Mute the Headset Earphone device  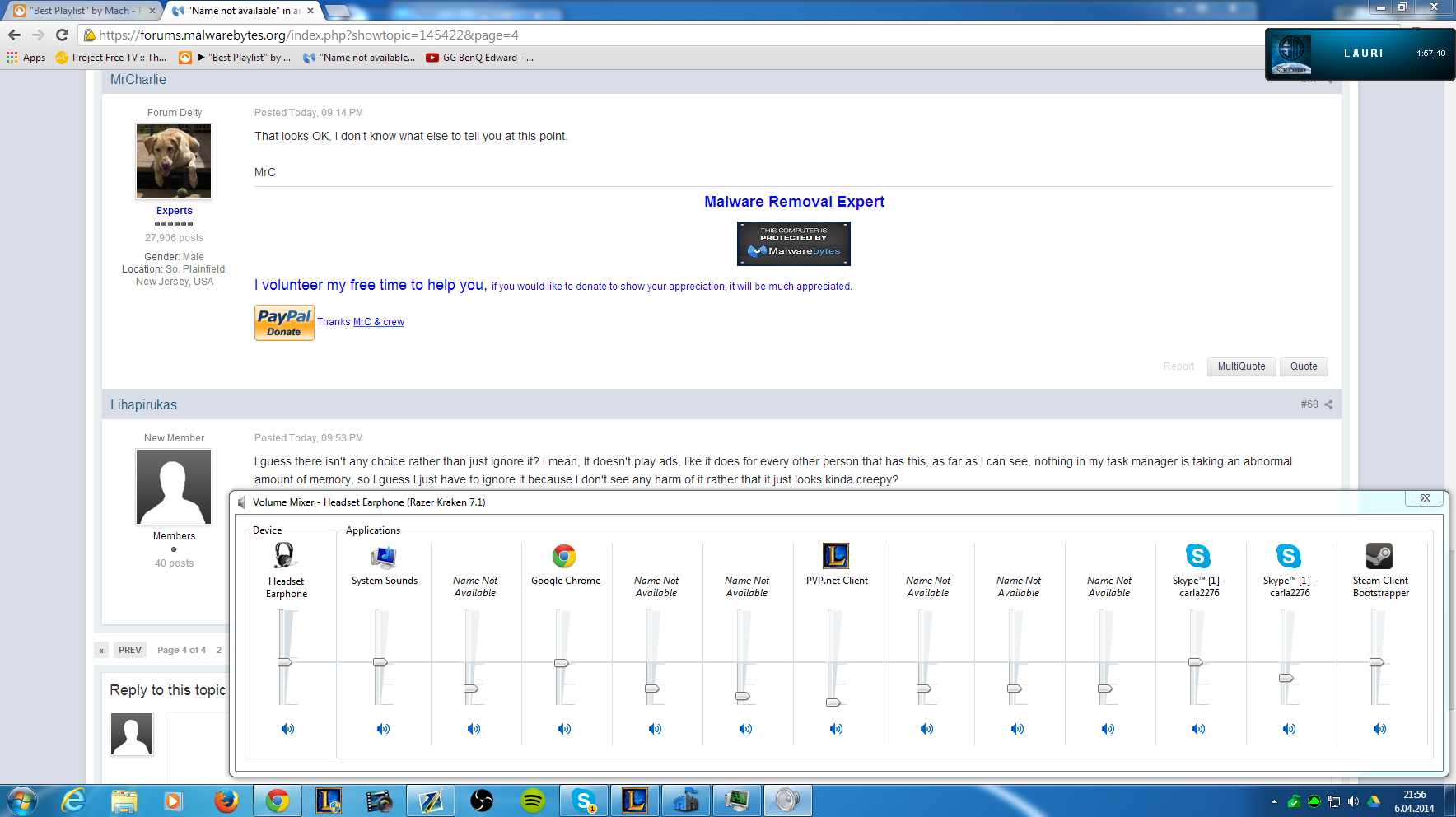click(x=287, y=729)
